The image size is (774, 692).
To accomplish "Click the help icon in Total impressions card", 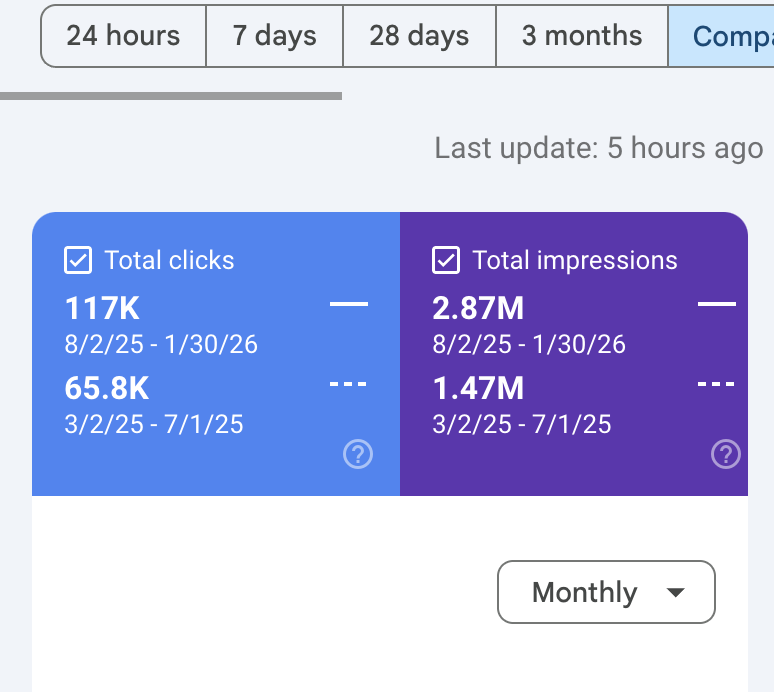I will (x=726, y=455).
